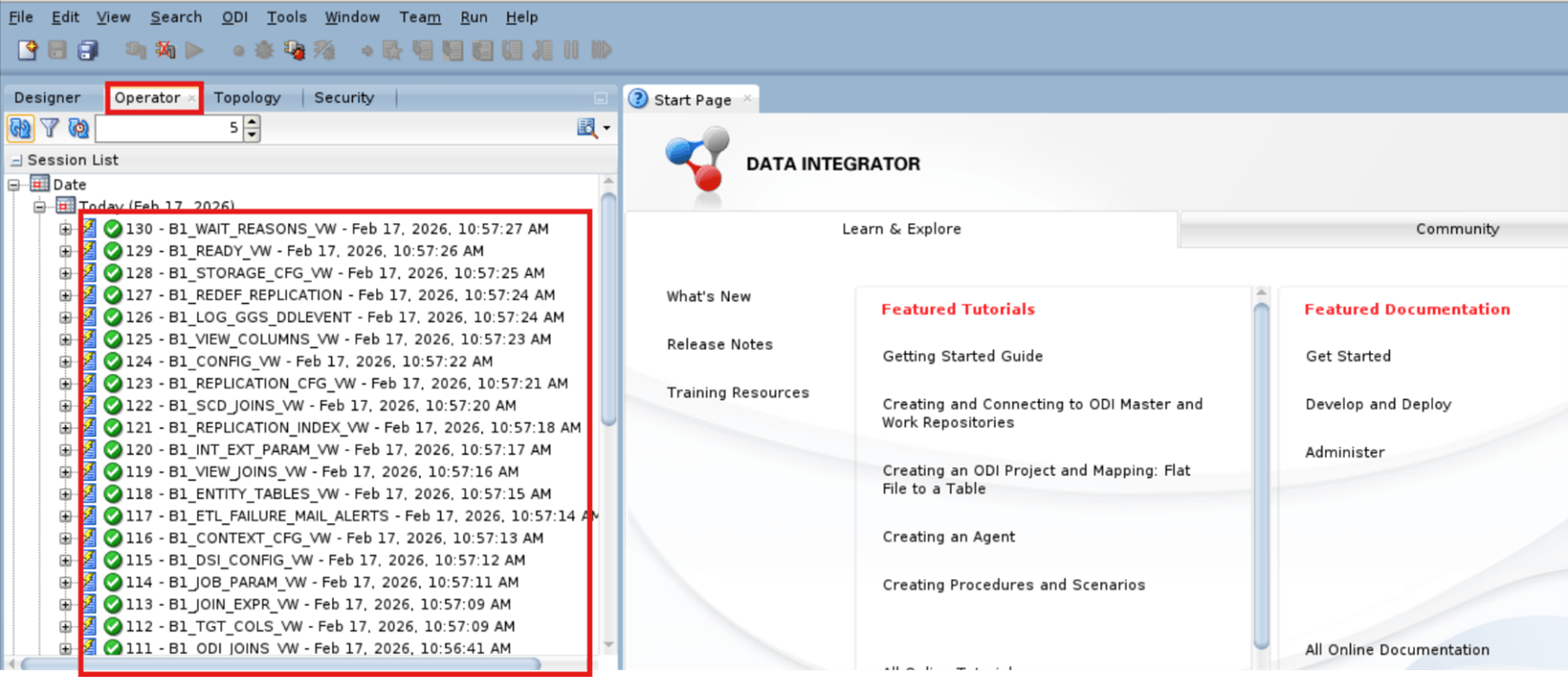Open the Release Notes link
The image size is (1568, 677).
[x=720, y=344]
